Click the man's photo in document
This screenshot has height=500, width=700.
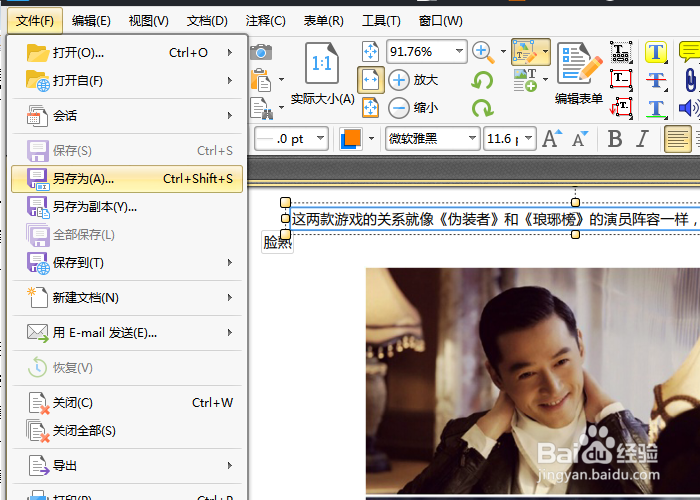[x=533, y=382]
